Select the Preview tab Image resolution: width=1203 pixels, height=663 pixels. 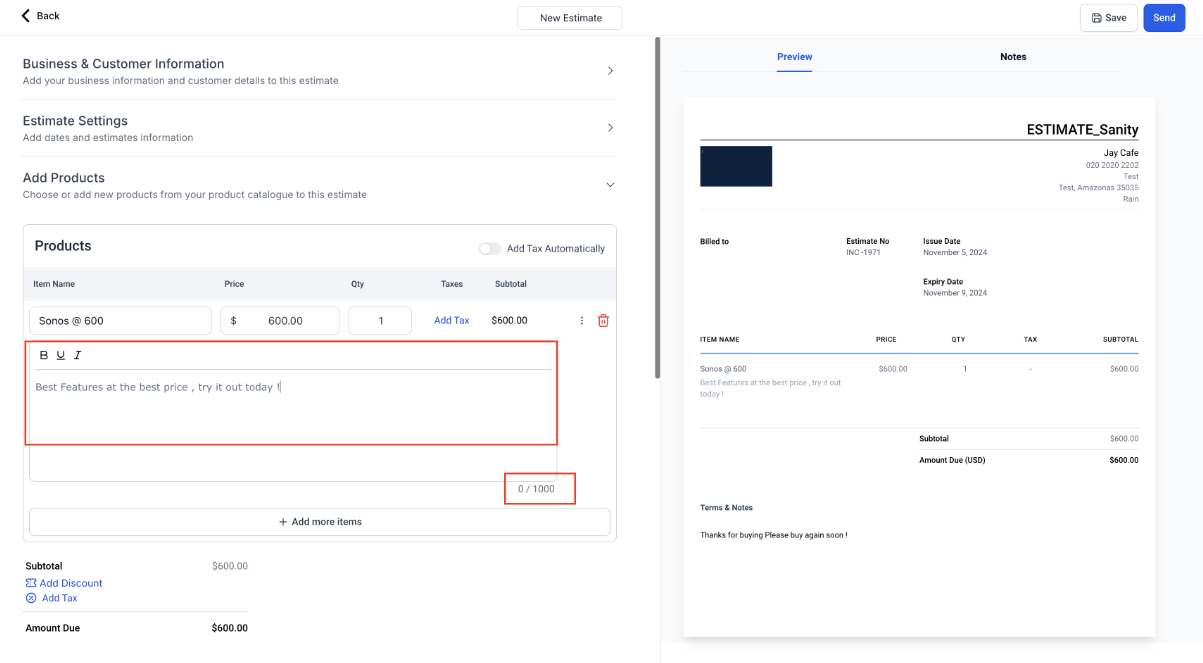point(794,57)
